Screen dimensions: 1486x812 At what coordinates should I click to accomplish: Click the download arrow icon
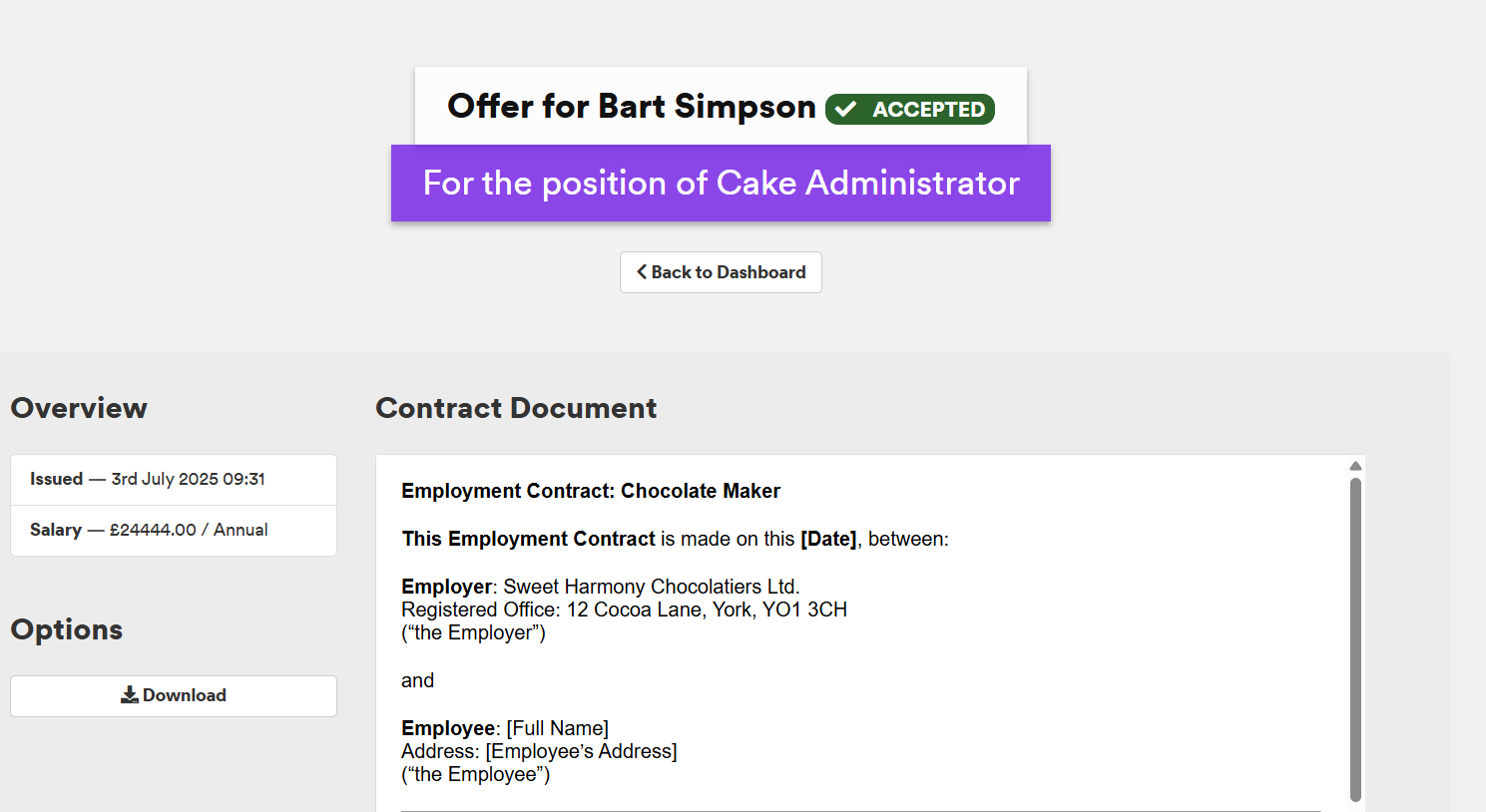[x=130, y=695]
